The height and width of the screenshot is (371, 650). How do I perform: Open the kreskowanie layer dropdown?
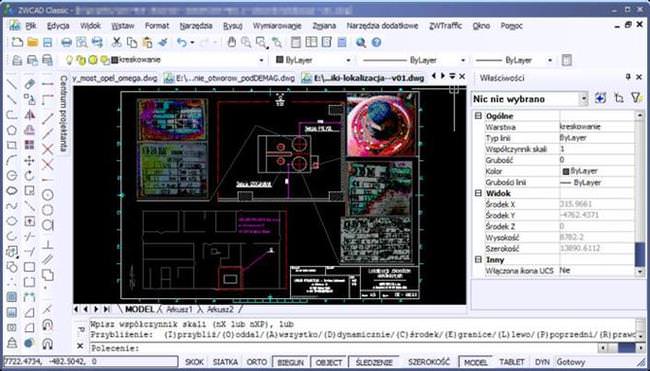[x=261, y=61]
